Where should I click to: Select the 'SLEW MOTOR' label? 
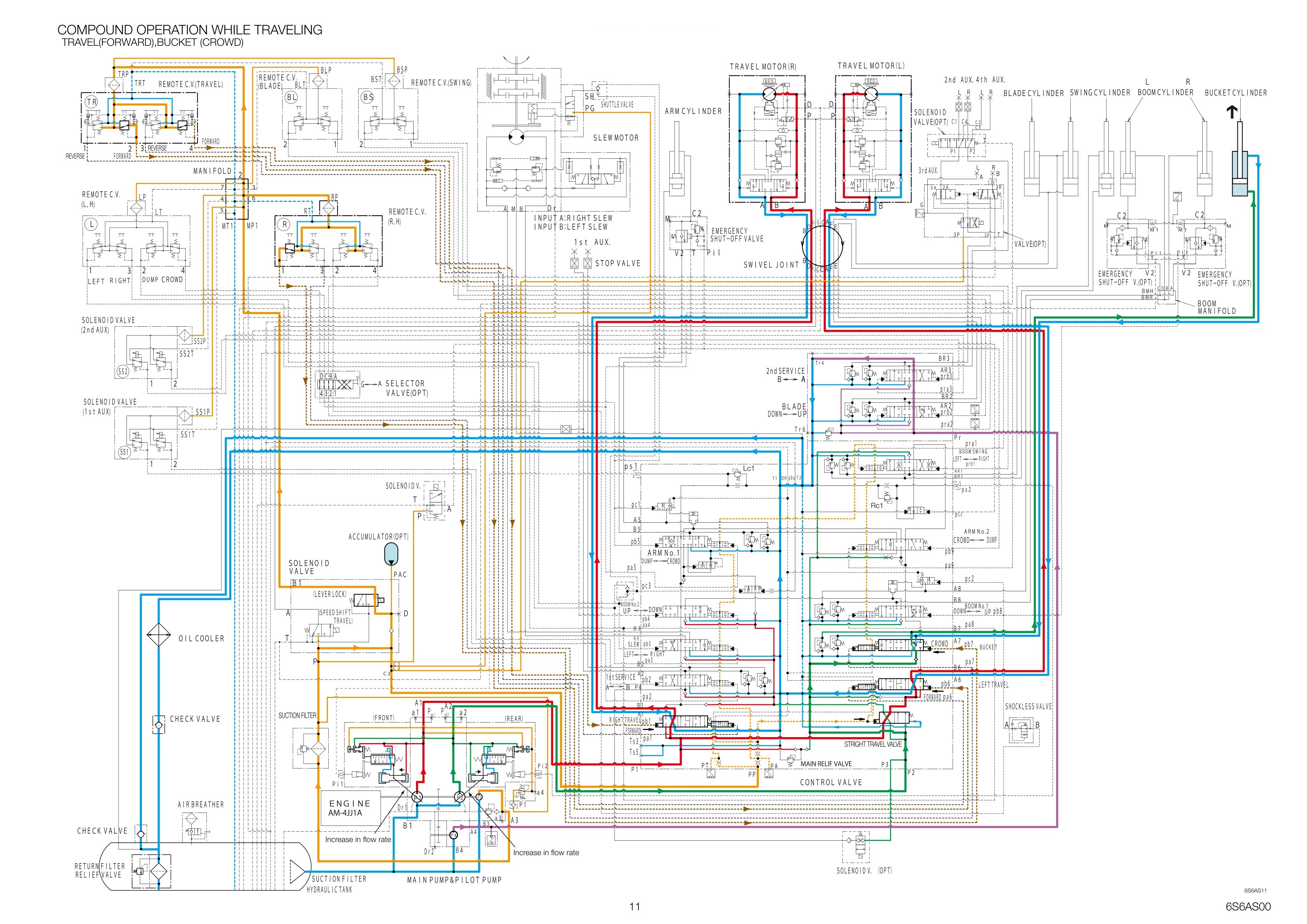[x=616, y=138]
